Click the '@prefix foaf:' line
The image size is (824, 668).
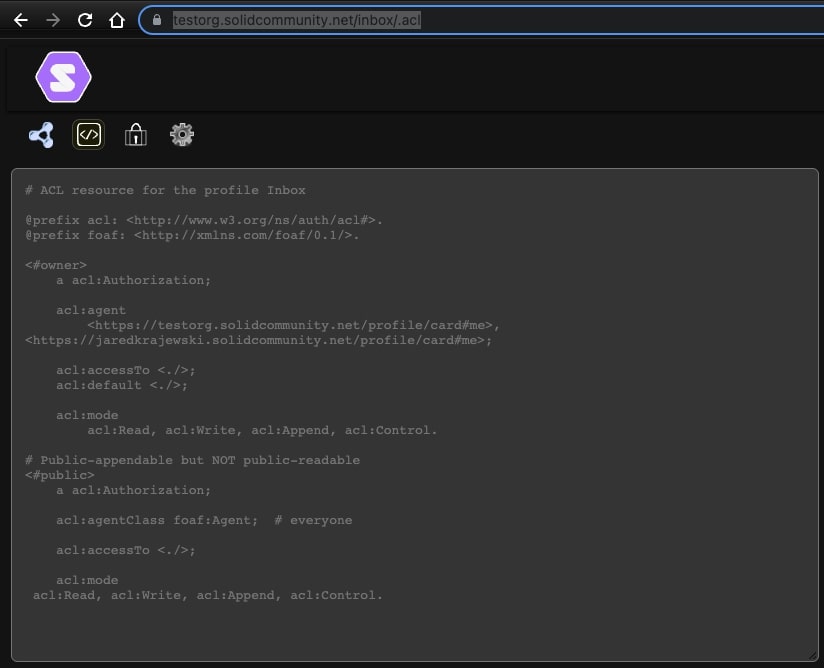(x=192, y=235)
